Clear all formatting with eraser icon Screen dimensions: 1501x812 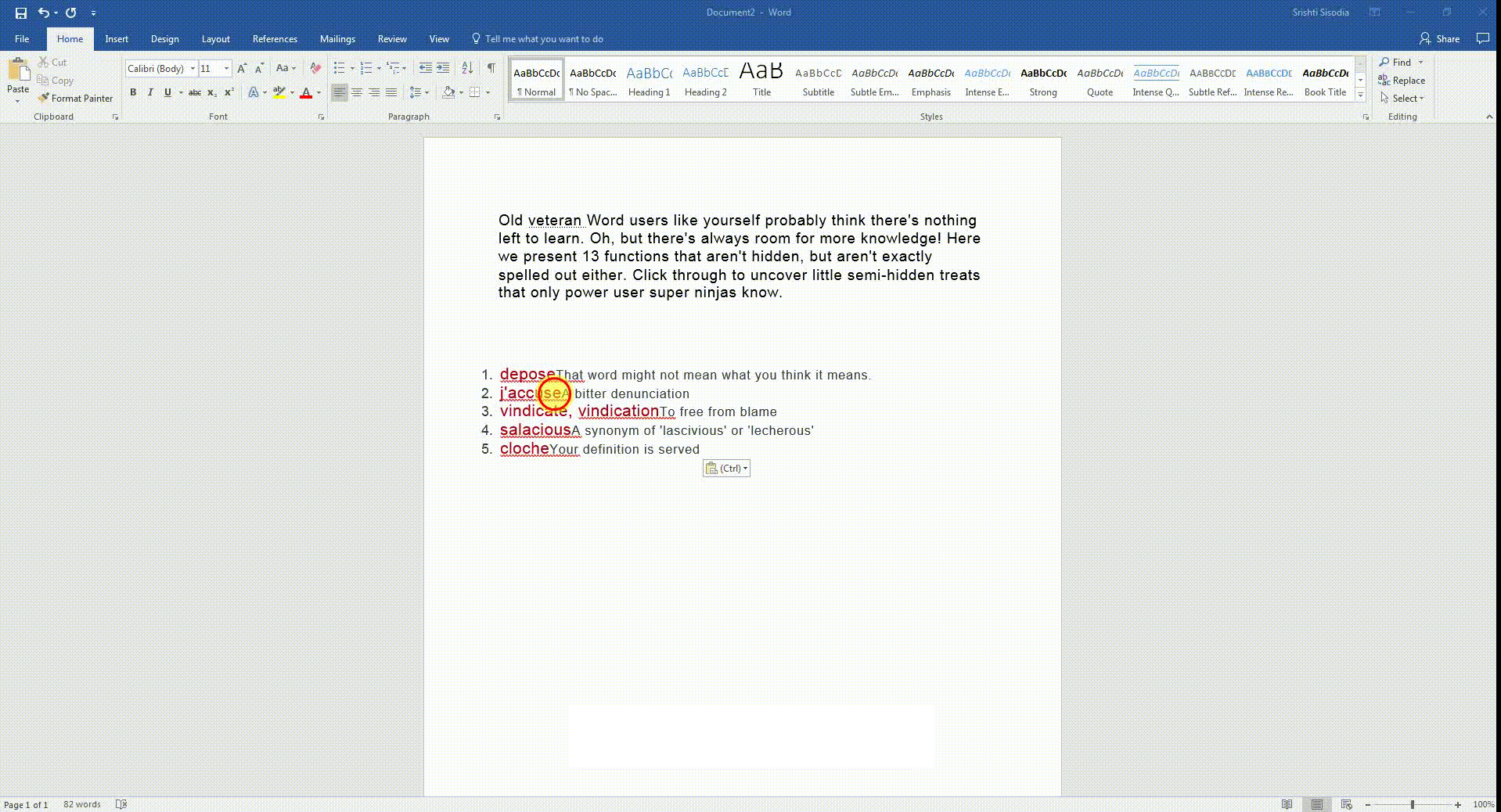(315, 69)
